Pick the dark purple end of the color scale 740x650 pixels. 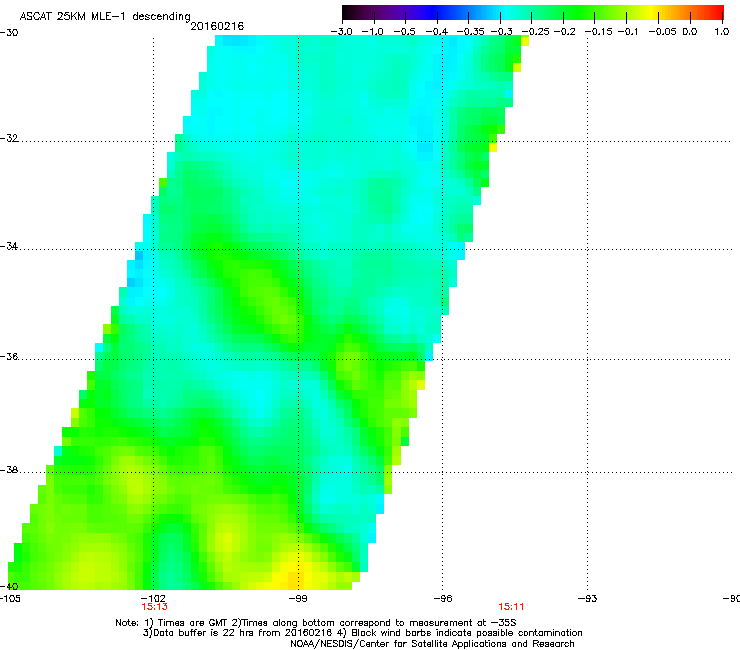(x=352, y=12)
